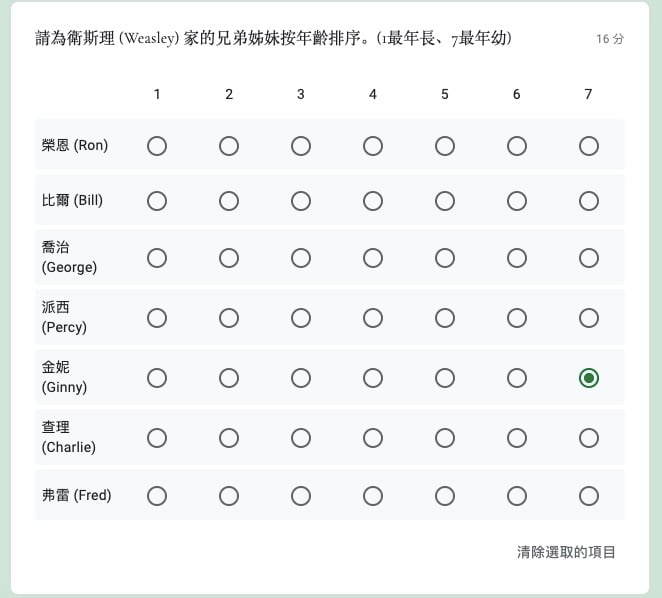662x598 pixels.
Task: Select rank 6 for Ron
Action: pyautogui.click(x=517, y=146)
